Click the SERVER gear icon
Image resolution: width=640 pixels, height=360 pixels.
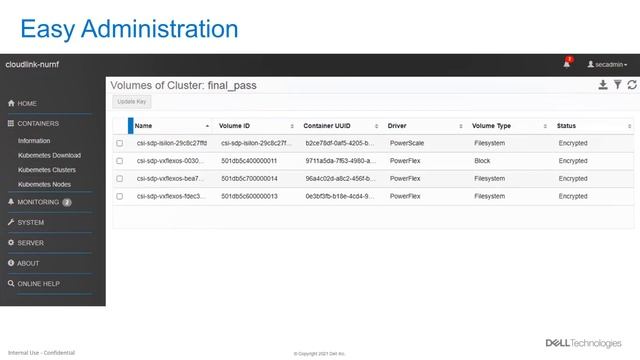coord(11,242)
